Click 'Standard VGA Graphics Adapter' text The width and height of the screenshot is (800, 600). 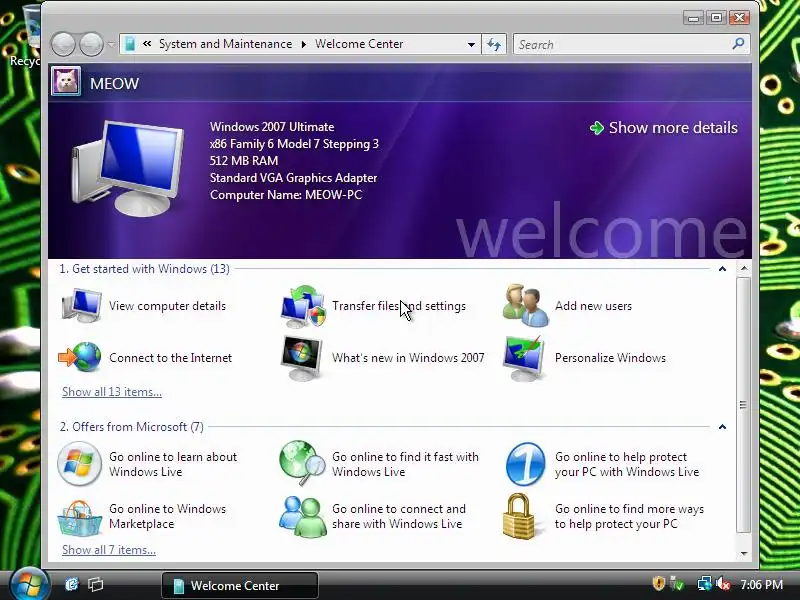pyautogui.click(x=293, y=178)
